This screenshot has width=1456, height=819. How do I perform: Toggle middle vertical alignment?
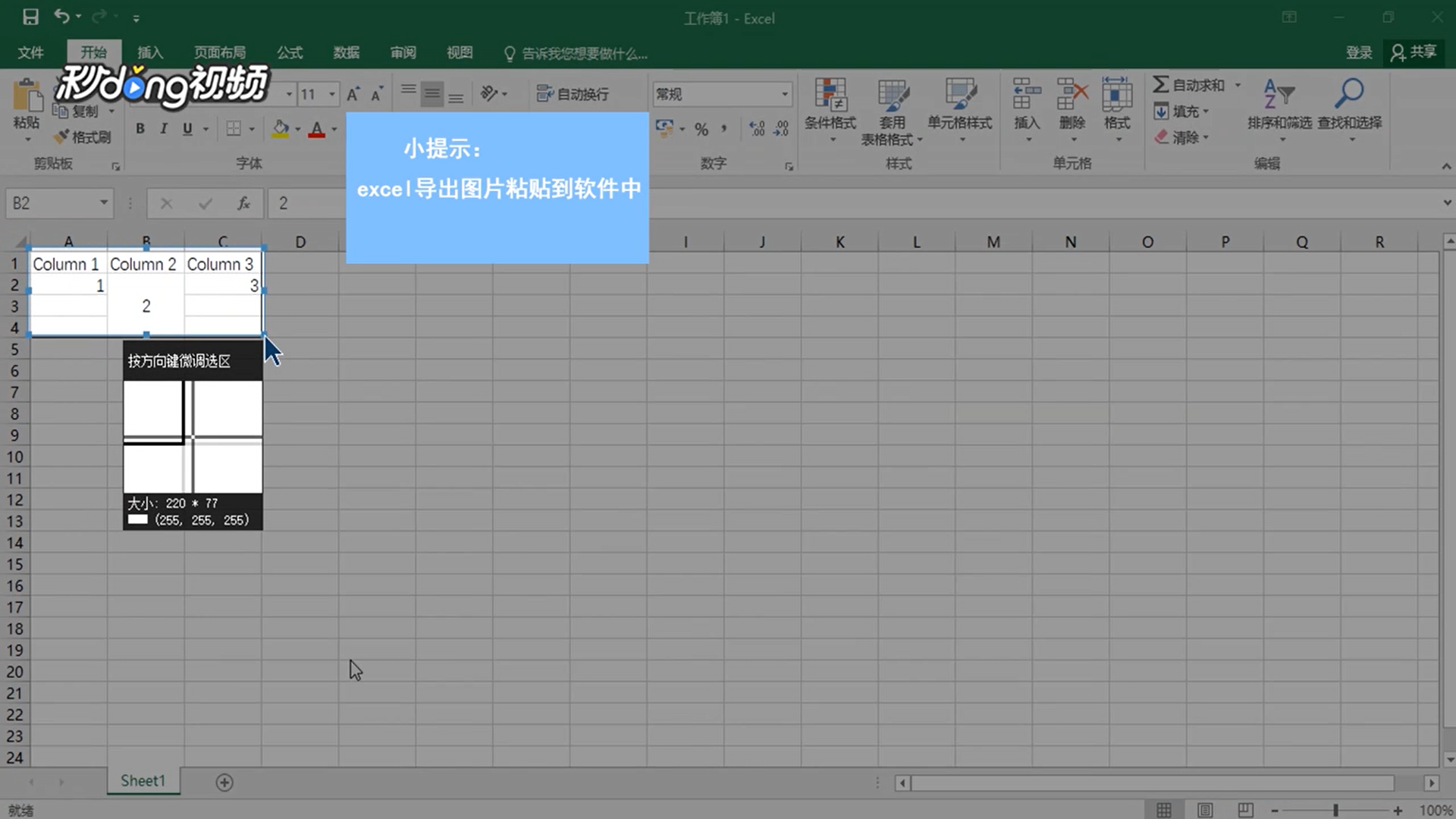point(432,93)
